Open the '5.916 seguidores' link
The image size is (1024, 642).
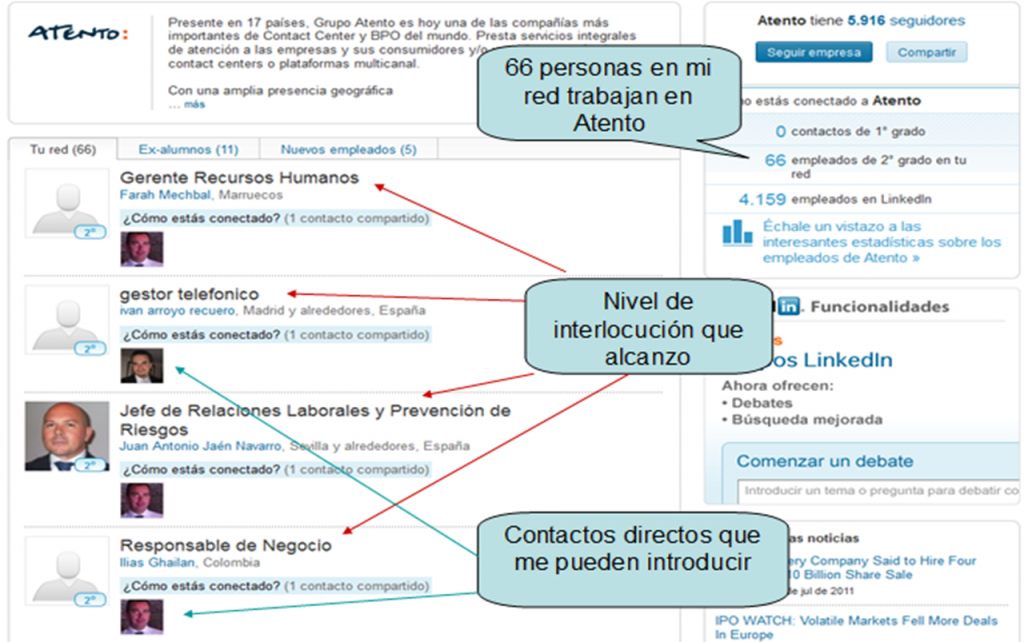tap(906, 20)
